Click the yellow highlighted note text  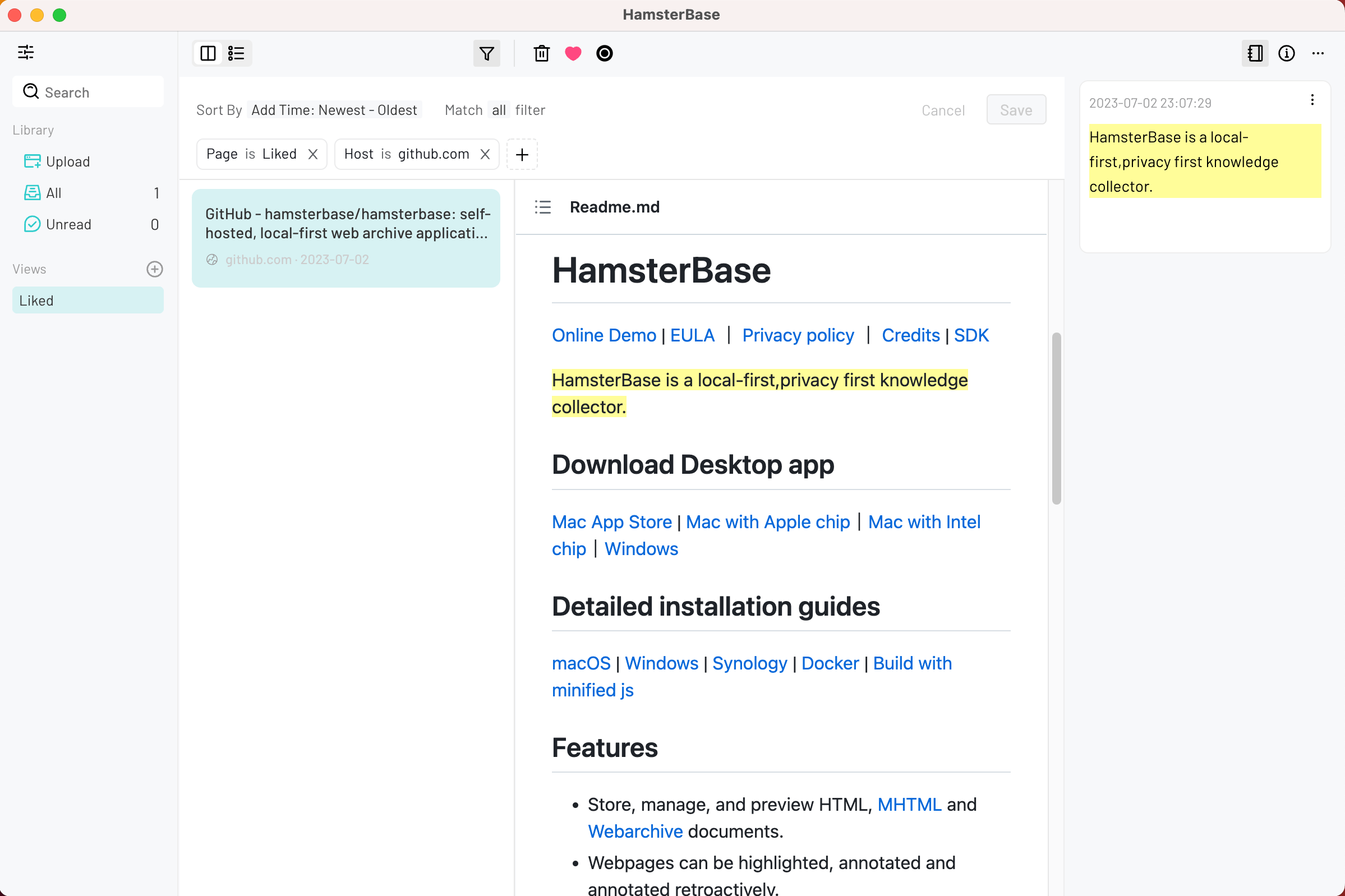click(1183, 161)
